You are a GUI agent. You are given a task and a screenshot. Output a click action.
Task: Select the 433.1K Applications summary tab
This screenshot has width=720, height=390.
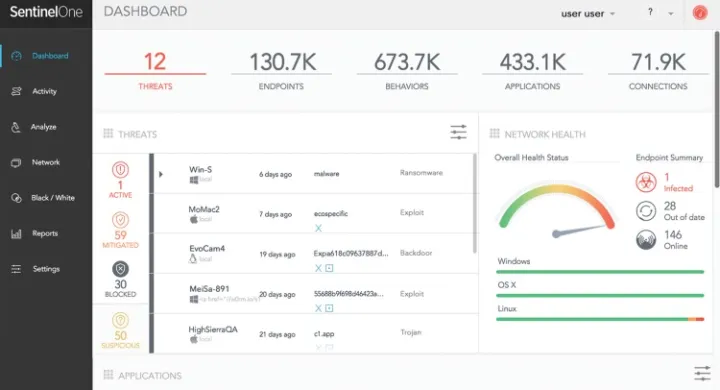pyautogui.click(x=533, y=71)
